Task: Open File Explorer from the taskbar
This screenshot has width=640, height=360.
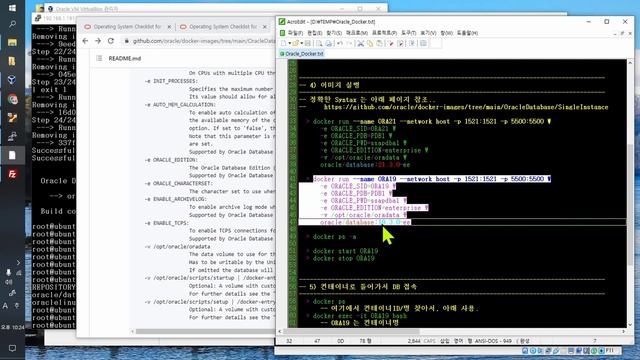Action: click(12, 42)
